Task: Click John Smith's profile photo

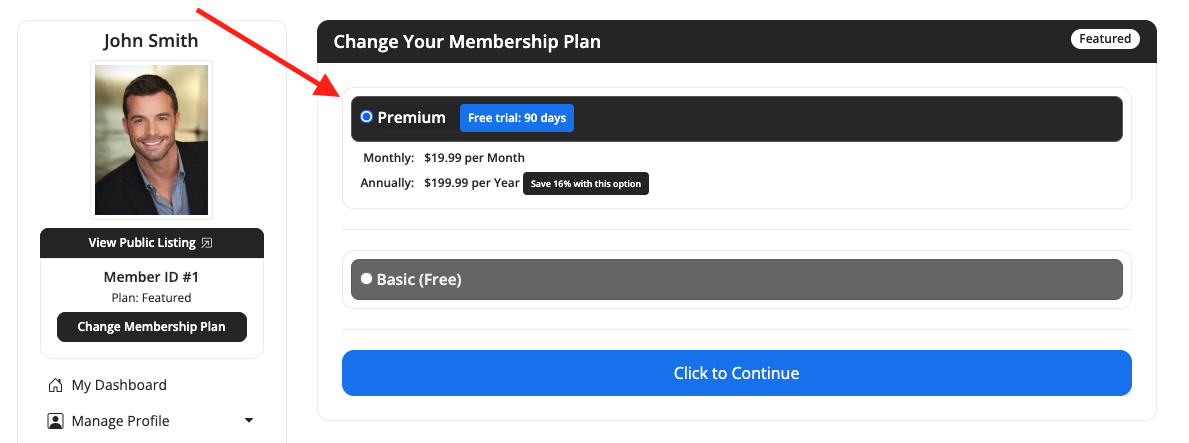Action: pyautogui.click(x=152, y=140)
